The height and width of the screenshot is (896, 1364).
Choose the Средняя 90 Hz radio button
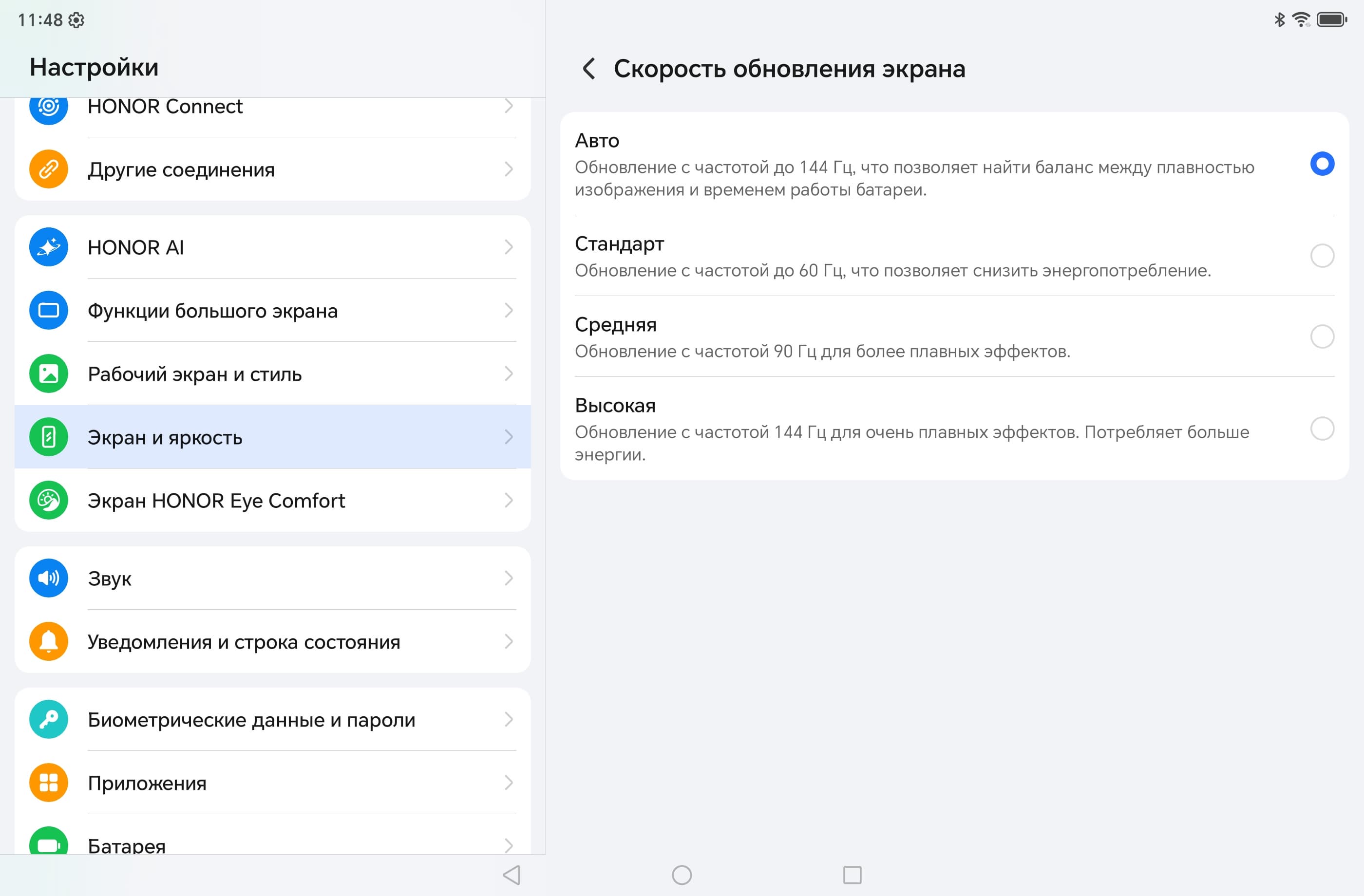[x=1322, y=336]
